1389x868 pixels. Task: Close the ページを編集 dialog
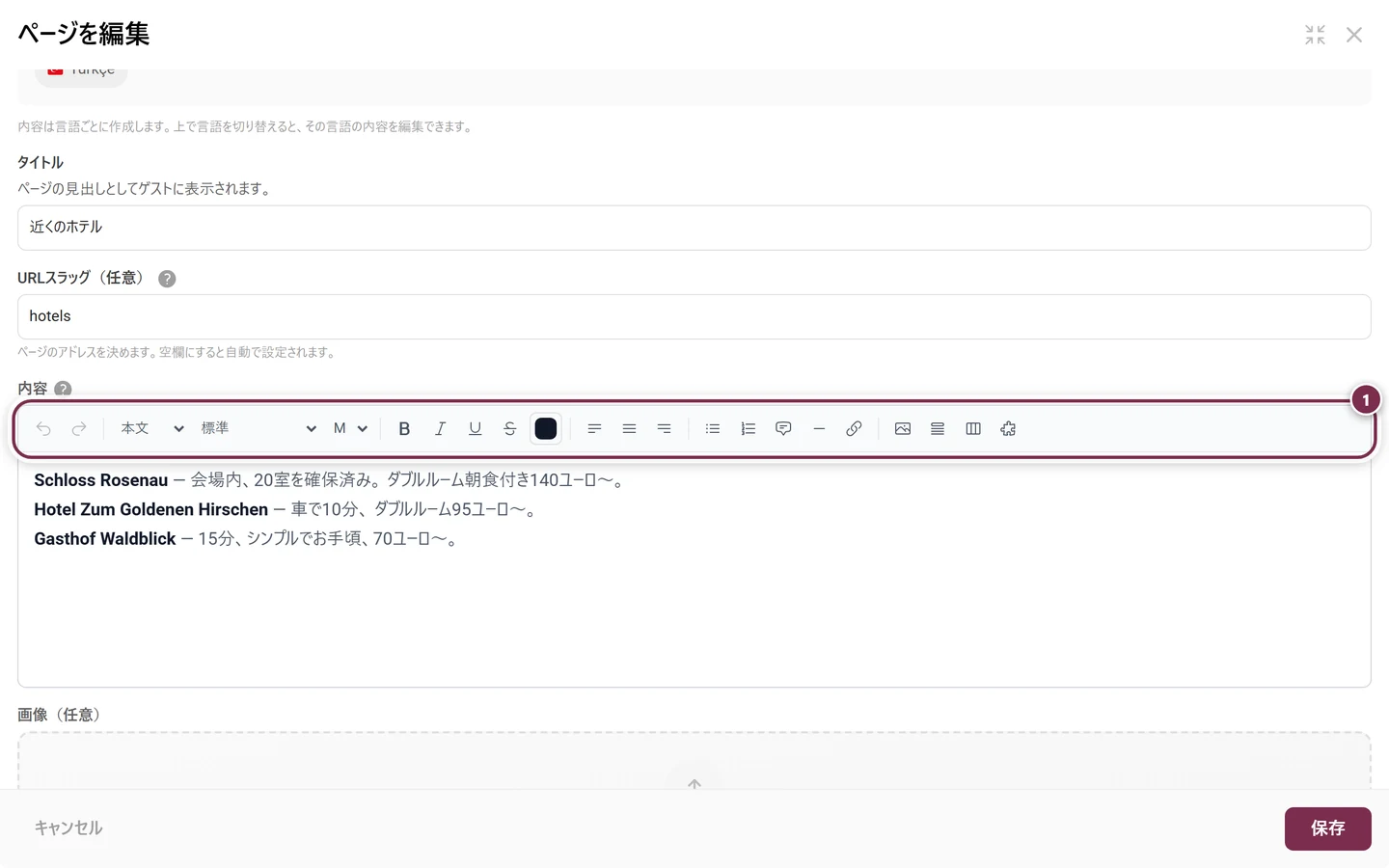1354,35
